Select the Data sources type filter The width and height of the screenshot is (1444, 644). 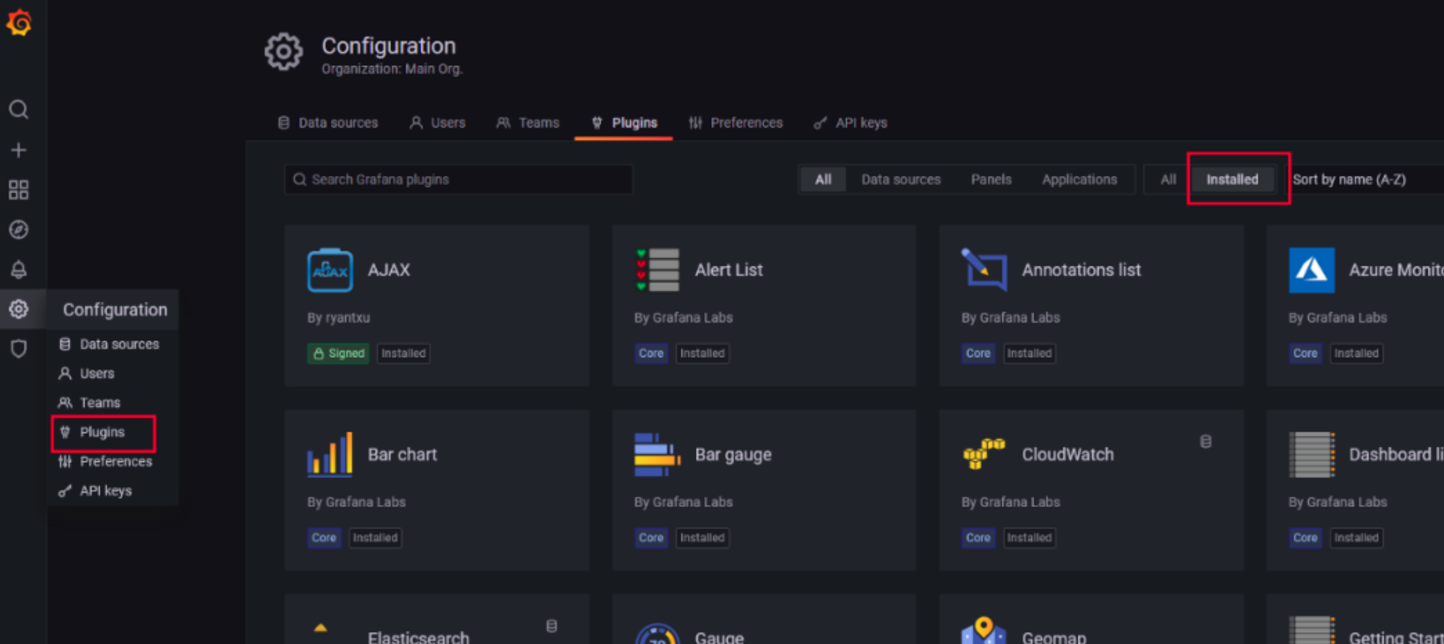[901, 180]
